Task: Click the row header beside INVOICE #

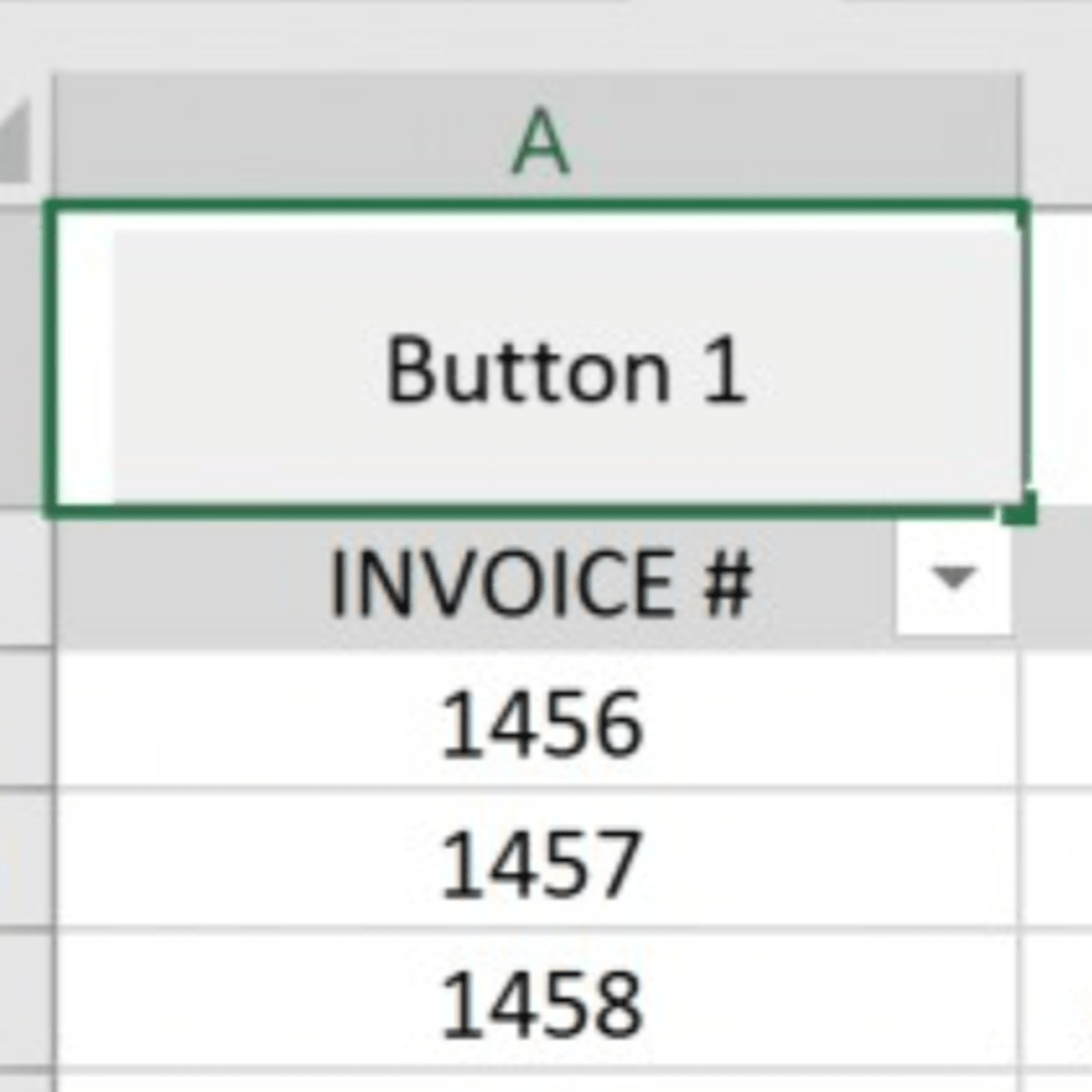Action: [x=25, y=582]
